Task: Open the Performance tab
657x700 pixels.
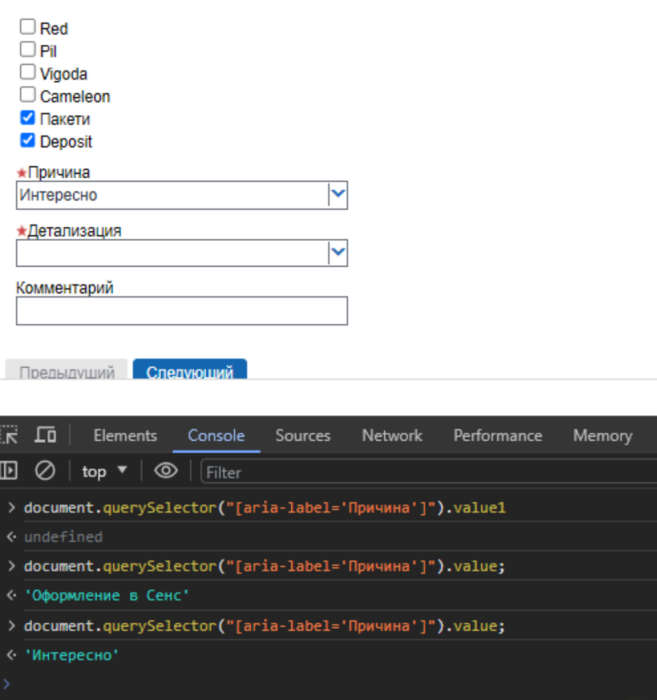Action: tap(498, 435)
